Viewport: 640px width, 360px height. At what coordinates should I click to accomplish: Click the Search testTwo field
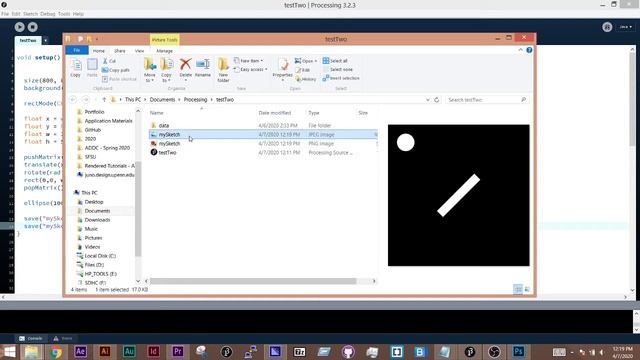click(486, 100)
